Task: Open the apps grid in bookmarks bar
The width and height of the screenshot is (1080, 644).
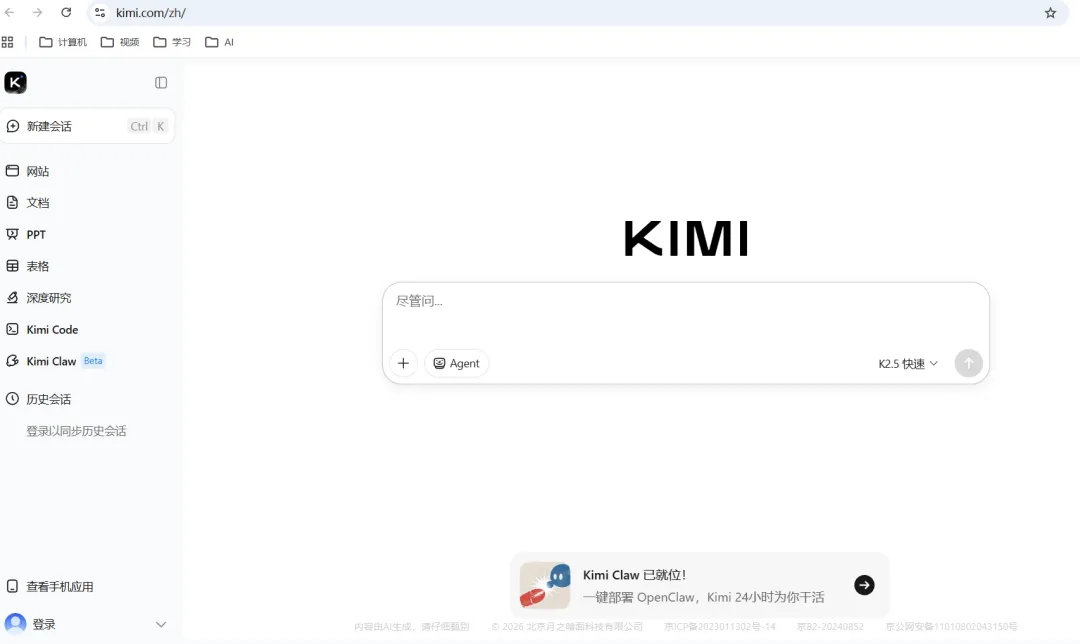Action: pyautogui.click(x=8, y=42)
